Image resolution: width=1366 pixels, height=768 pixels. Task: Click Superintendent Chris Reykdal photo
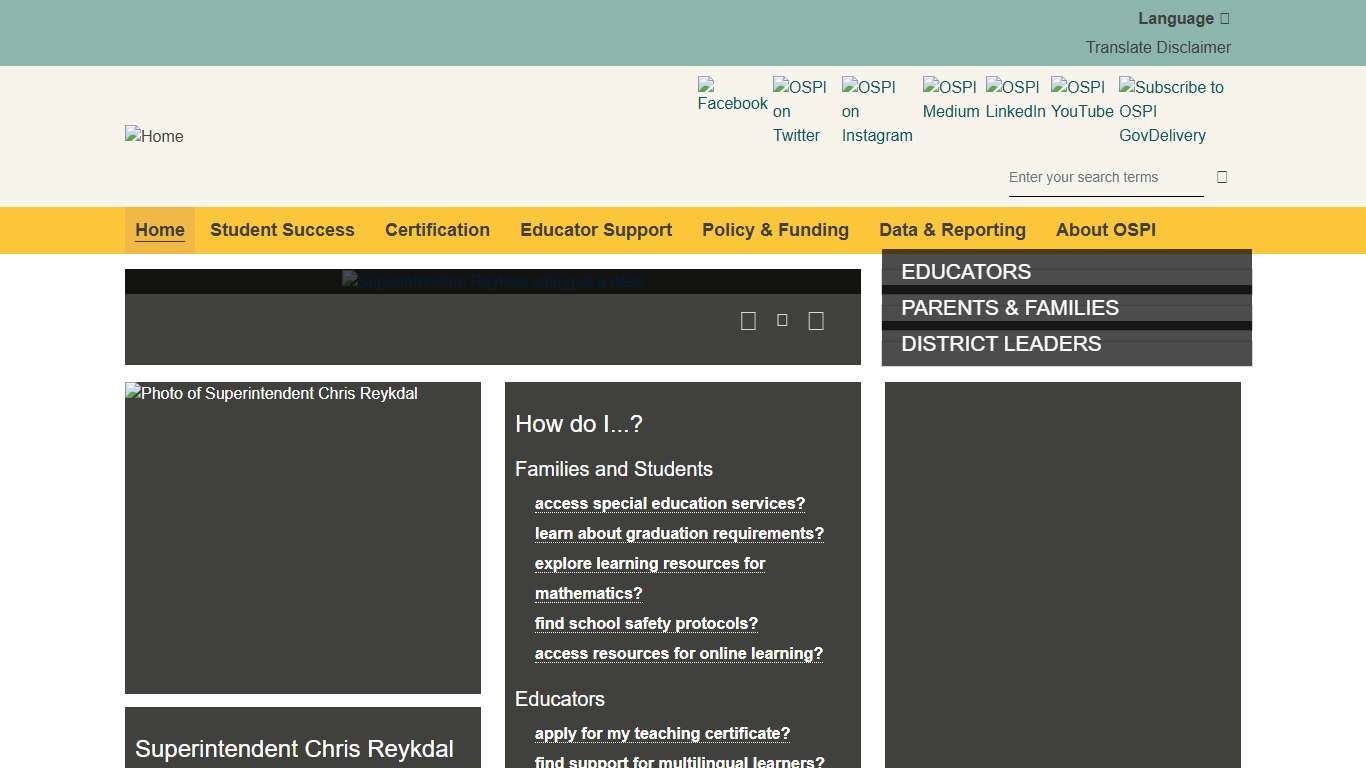click(302, 537)
